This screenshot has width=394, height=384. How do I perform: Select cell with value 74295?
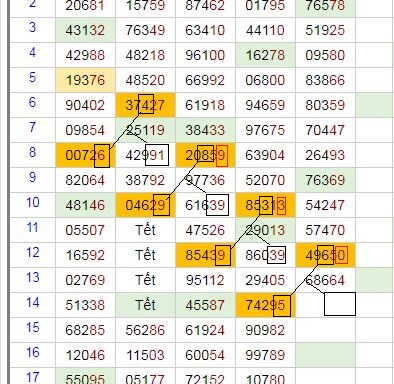coord(265,305)
